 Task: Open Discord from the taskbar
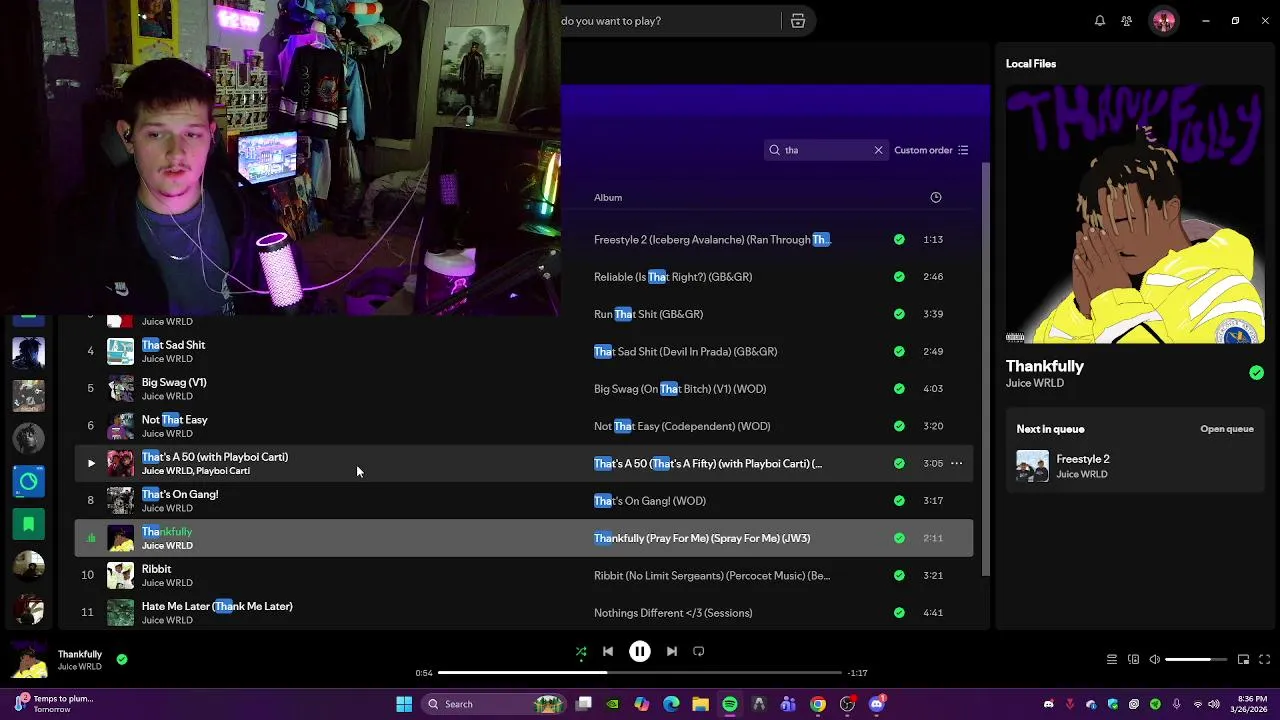877,704
